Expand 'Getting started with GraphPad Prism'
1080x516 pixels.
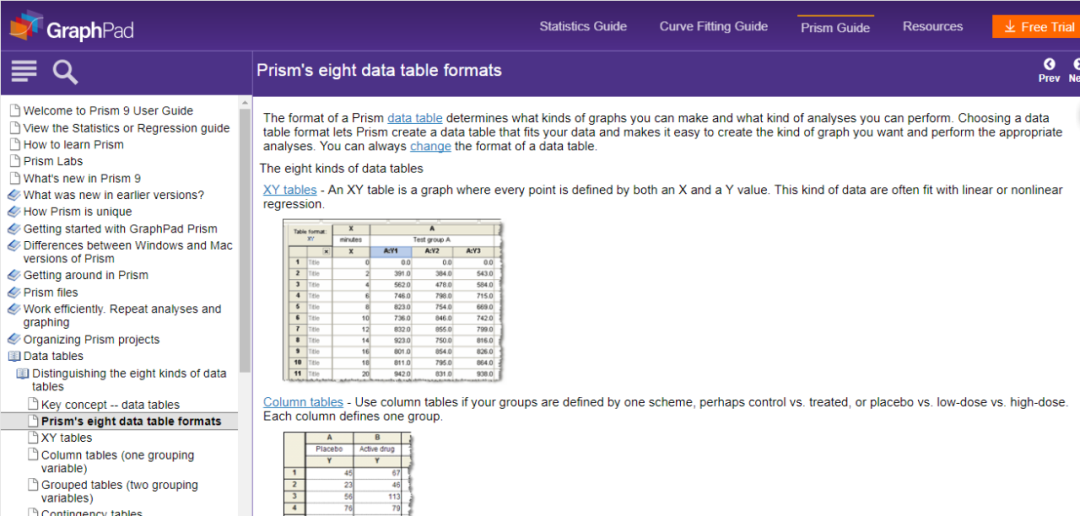[x=120, y=229]
